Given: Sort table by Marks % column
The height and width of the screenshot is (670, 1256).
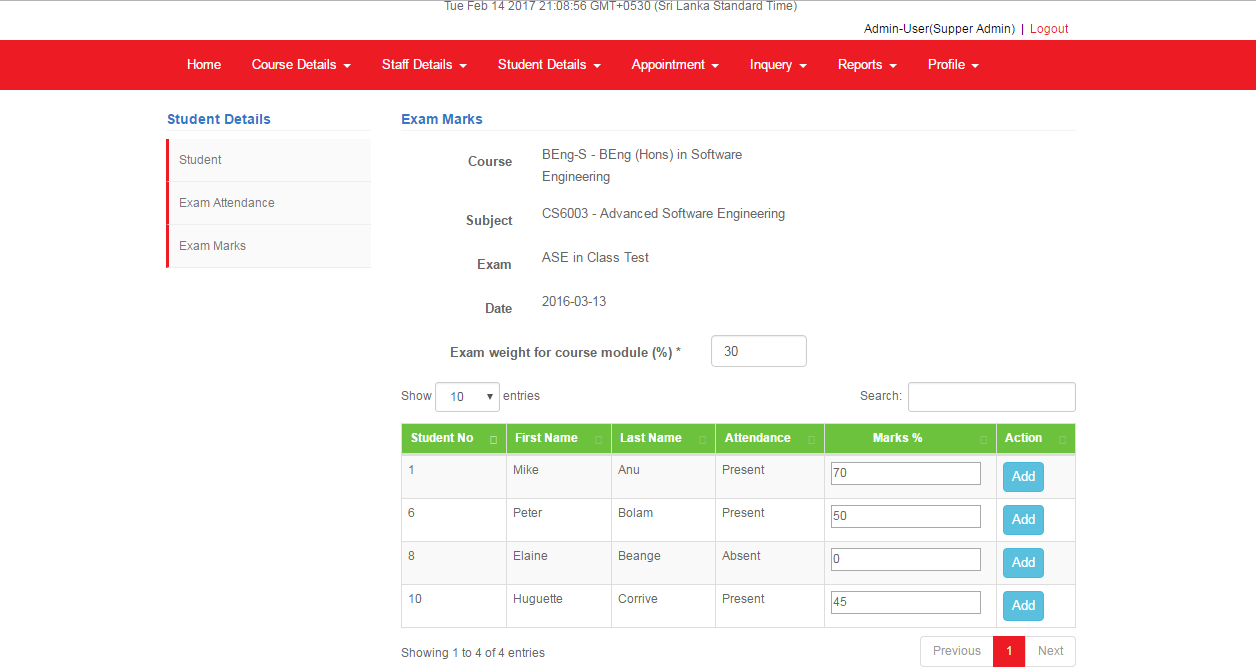Looking at the screenshot, I should [909, 438].
